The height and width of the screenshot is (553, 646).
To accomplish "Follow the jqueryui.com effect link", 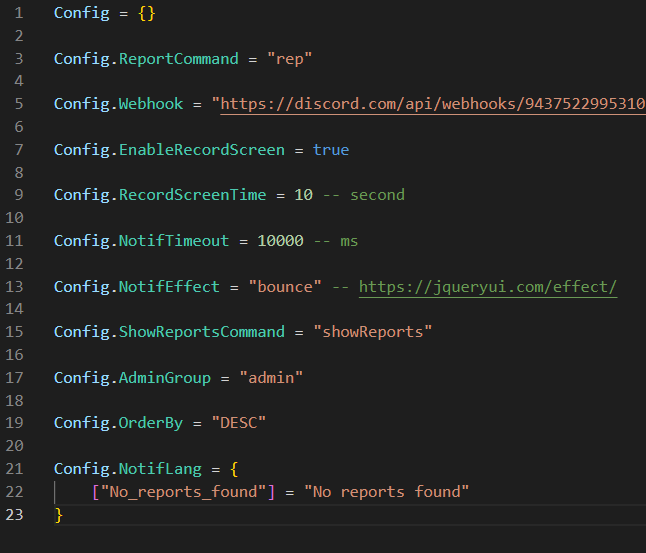I will tap(488, 287).
